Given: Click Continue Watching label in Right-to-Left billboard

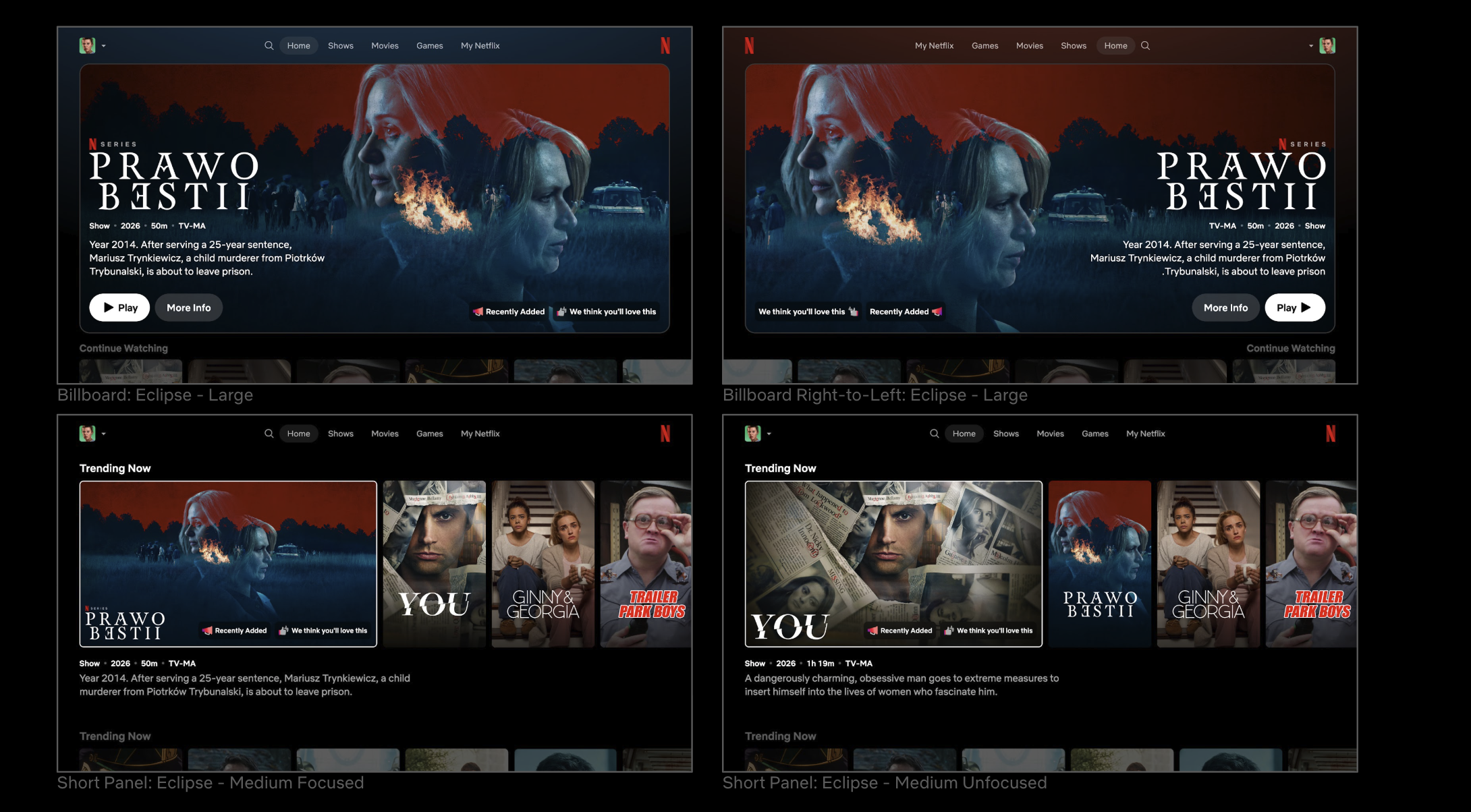Looking at the screenshot, I should [1291, 348].
